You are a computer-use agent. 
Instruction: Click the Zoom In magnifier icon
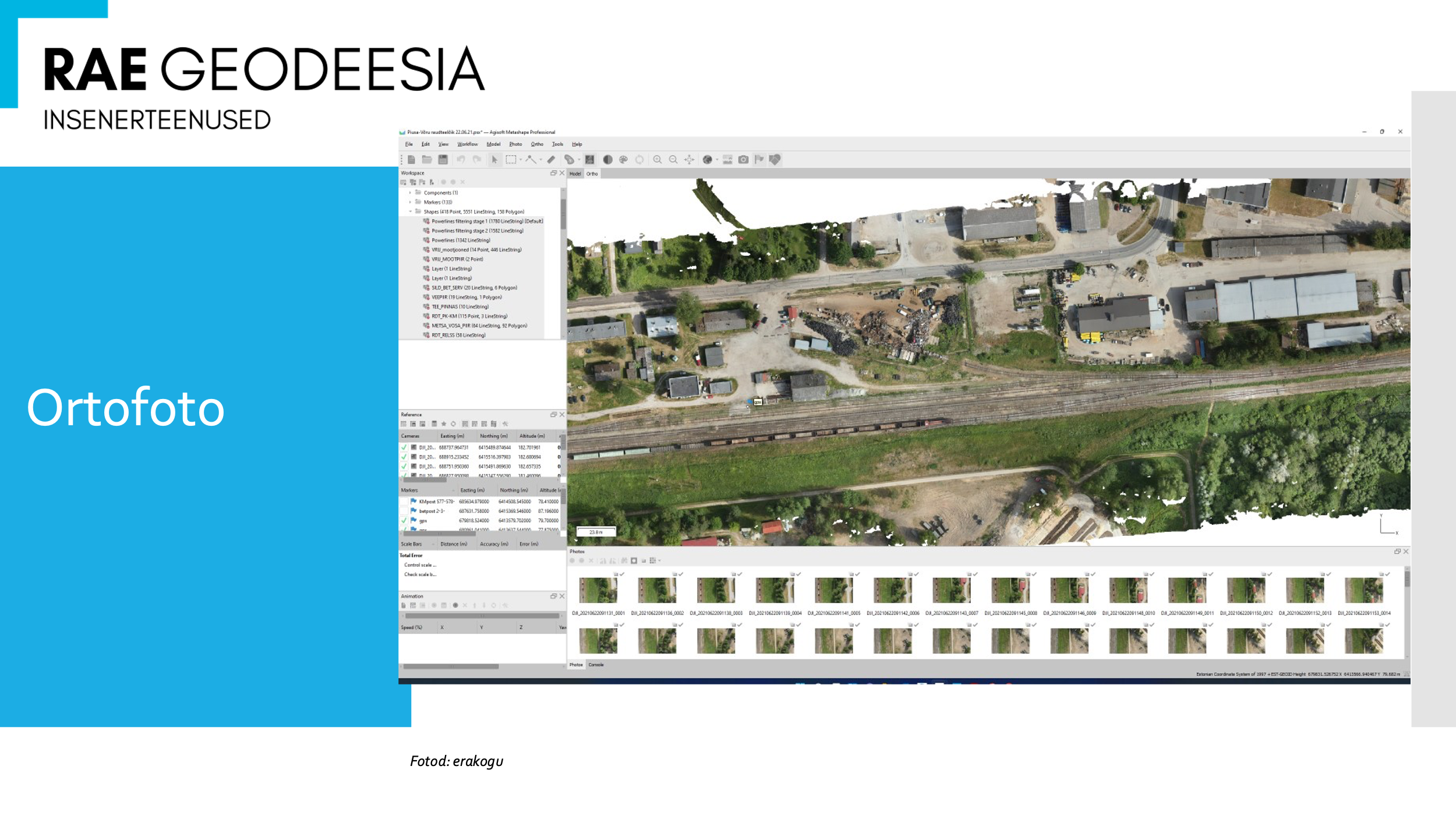(657, 160)
